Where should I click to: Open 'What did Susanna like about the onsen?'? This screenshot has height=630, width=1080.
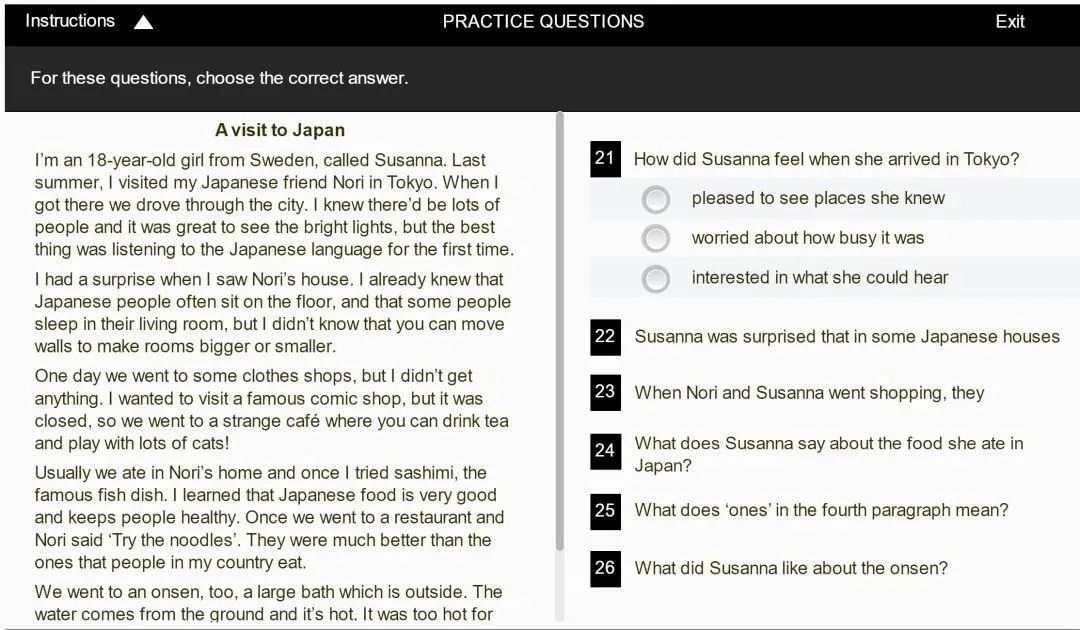coord(790,568)
